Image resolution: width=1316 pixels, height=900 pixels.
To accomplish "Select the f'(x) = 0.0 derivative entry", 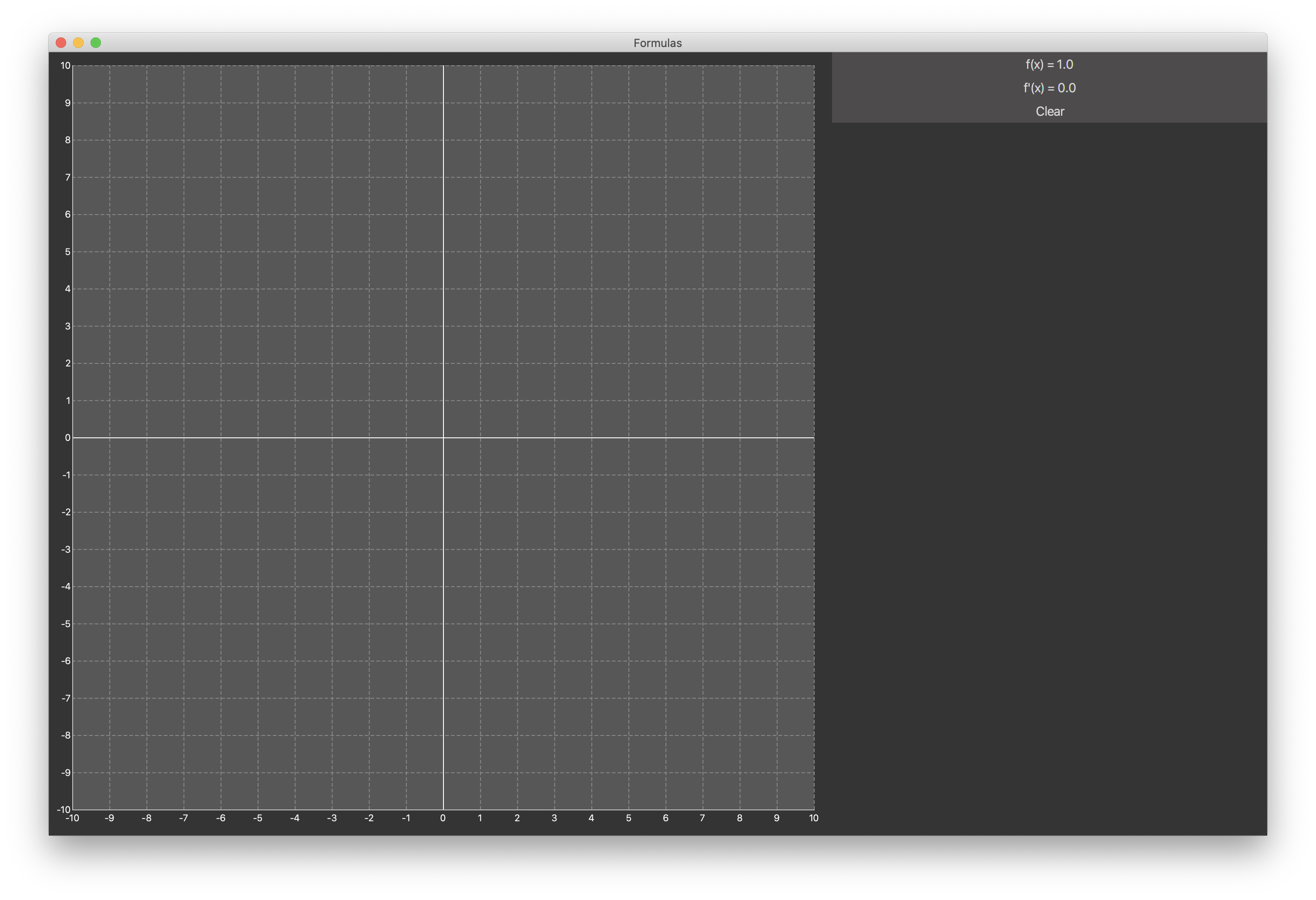I will 1049,88.
